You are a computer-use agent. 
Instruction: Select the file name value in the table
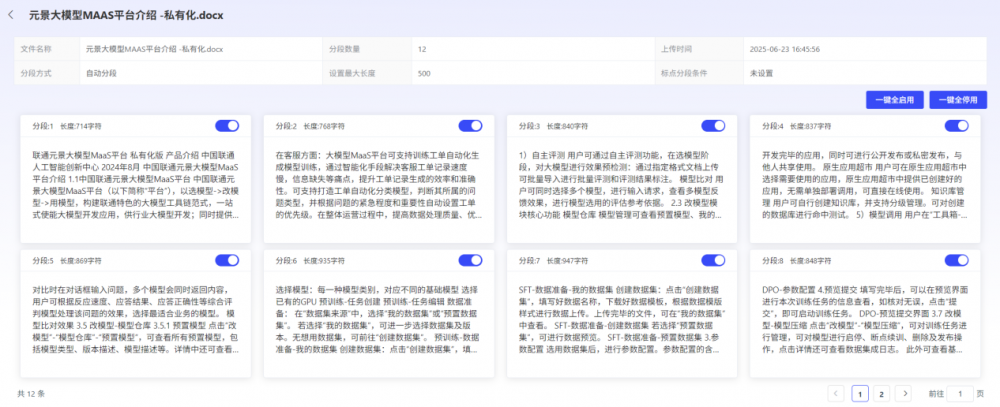[x=154, y=49]
